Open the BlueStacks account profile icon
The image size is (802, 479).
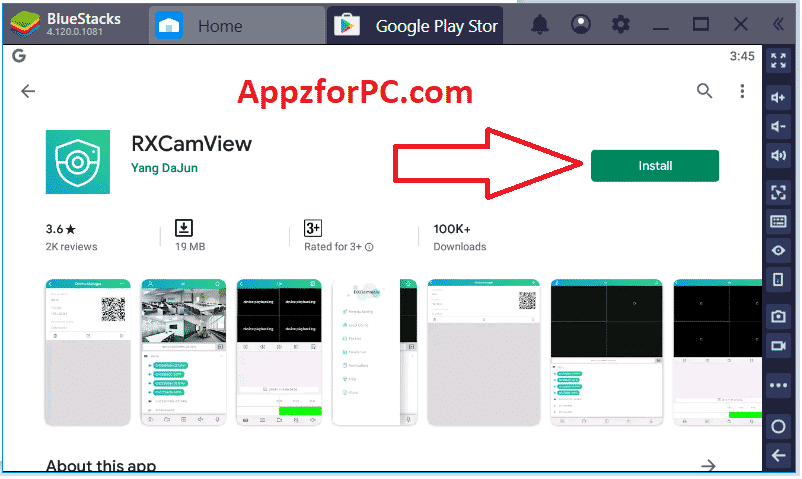click(x=581, y=24)
